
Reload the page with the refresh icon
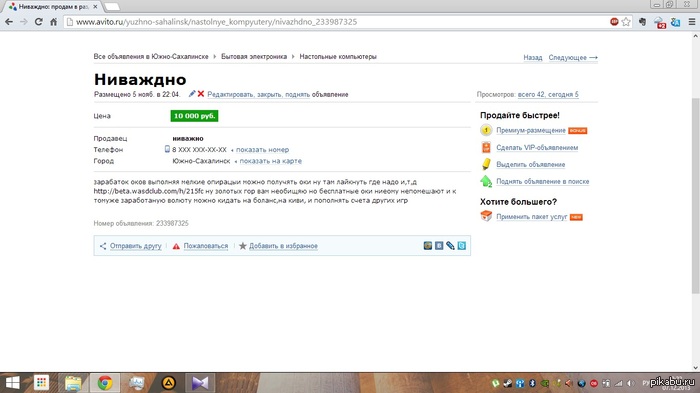point(39,21)
